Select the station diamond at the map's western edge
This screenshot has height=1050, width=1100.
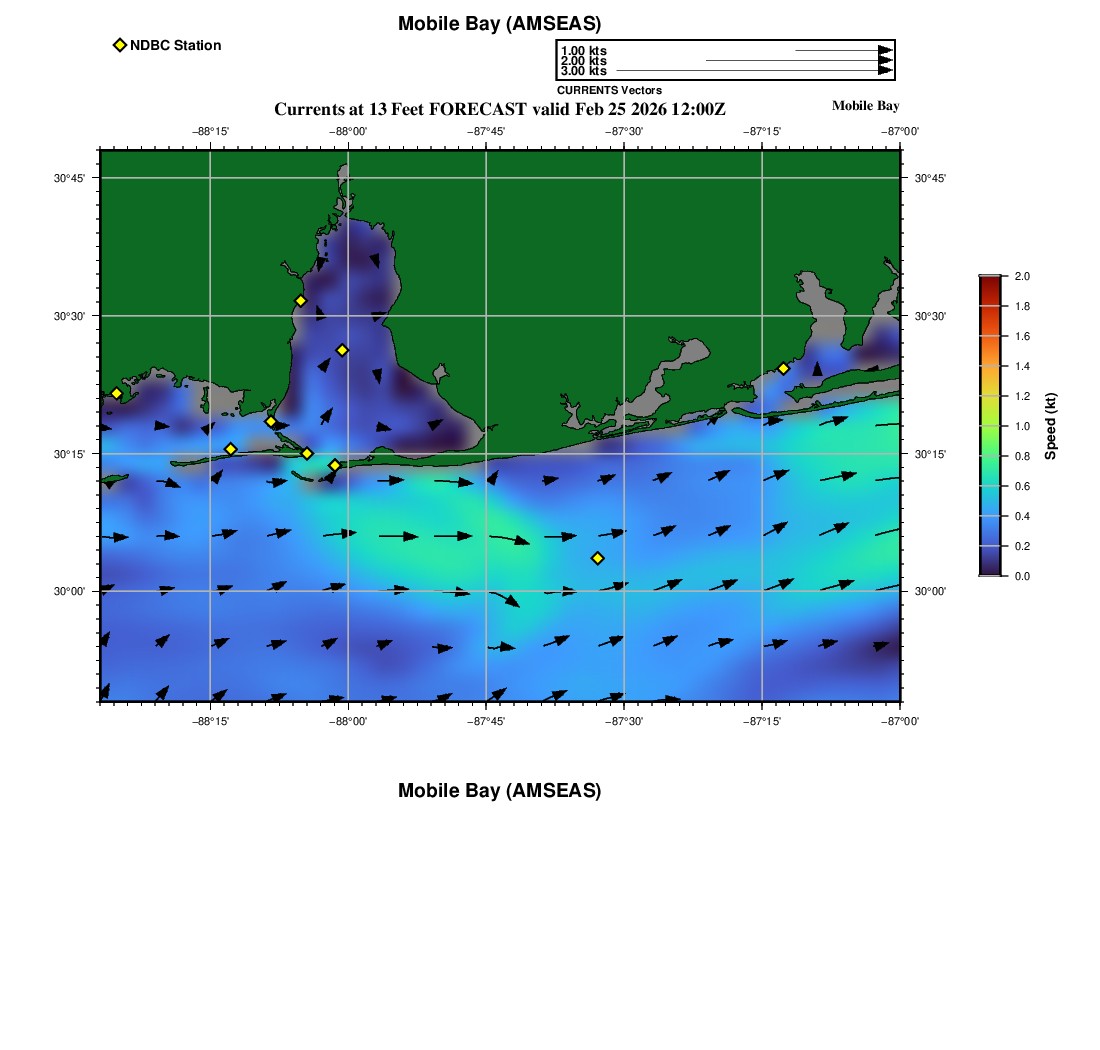click(x=116, y=393)
